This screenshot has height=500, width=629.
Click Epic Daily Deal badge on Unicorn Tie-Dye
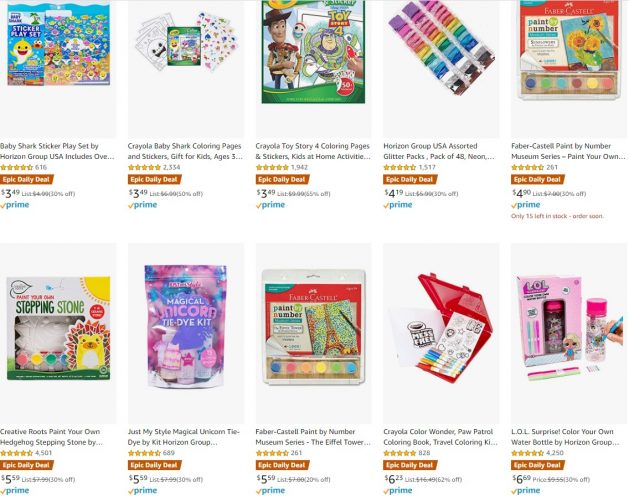[154, 465]
